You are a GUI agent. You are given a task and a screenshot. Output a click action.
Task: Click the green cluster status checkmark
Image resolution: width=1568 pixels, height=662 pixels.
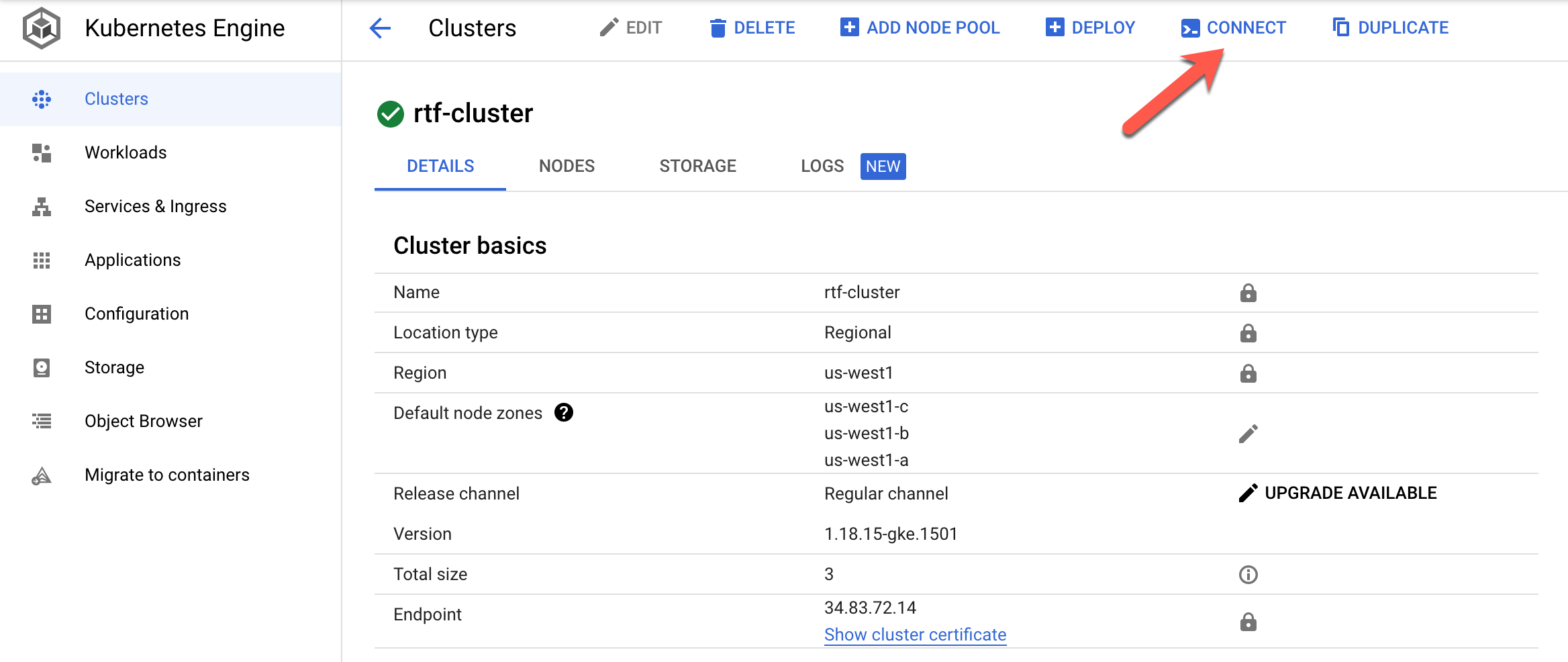coord(391,114)
